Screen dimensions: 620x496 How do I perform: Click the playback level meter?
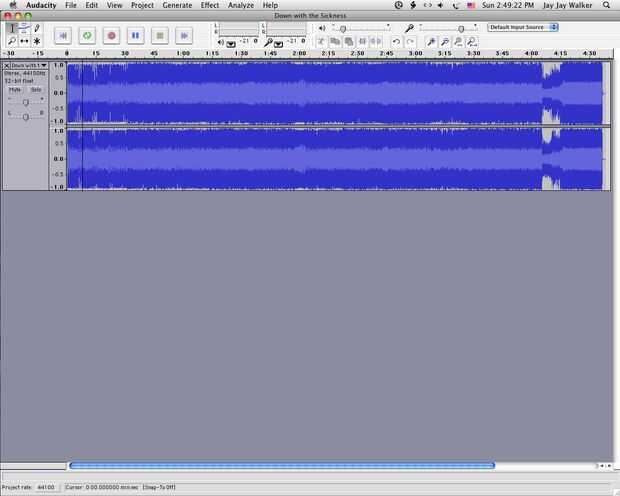[238, 29]
